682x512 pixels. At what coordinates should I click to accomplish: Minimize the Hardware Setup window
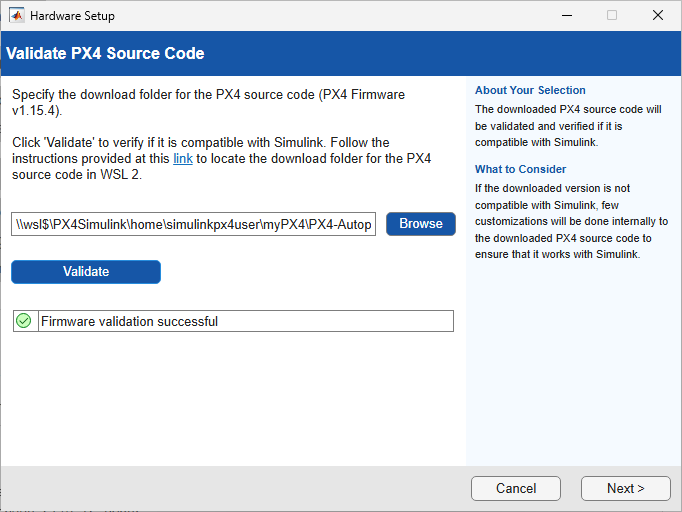click(x=567, y=15)
